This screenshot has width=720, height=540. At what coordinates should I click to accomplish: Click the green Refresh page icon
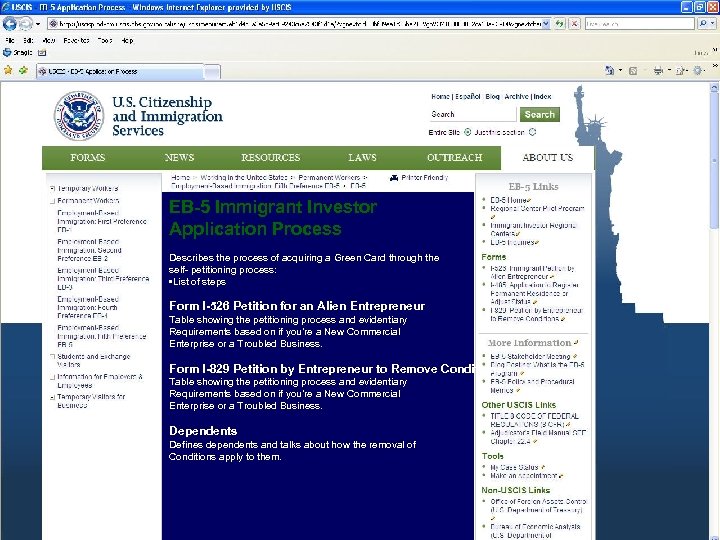pos(560,23)
